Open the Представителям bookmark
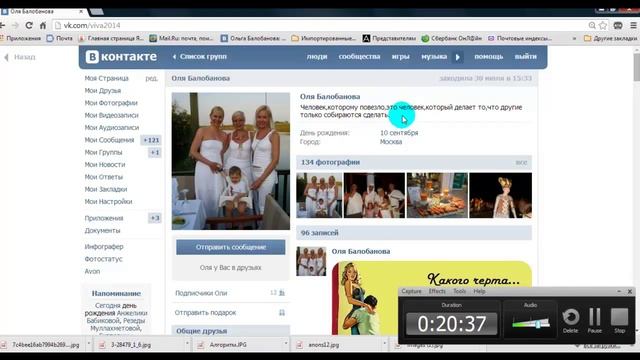640x360 pixels. [x=389, y=38]
